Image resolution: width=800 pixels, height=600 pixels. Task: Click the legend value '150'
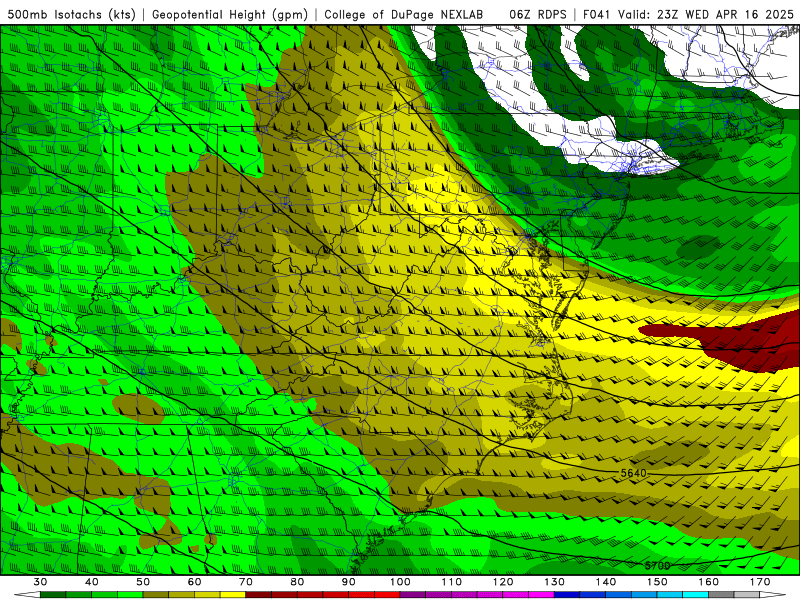[x=657, y=582]
